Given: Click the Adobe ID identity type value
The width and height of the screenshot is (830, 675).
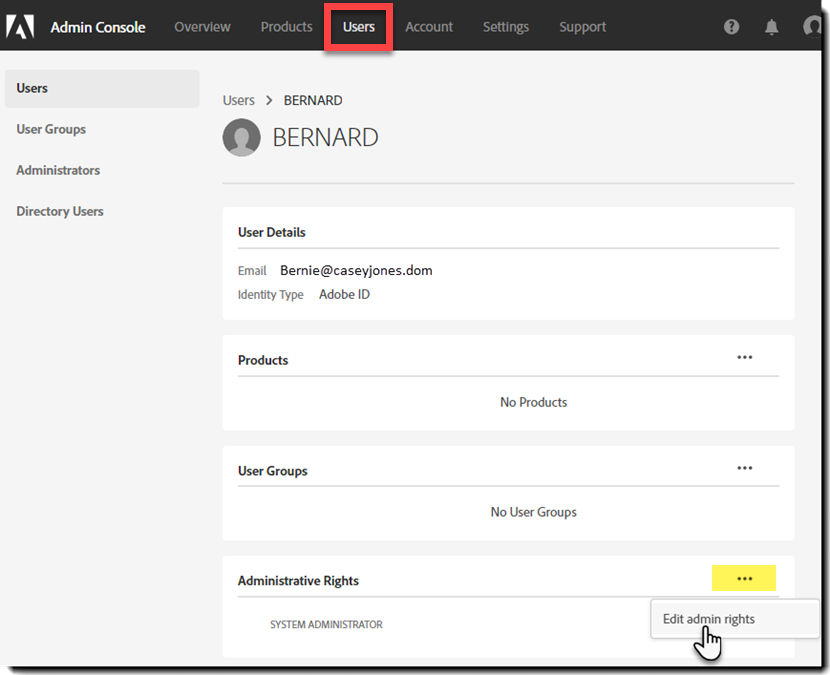Looking at the screenshot, I should click(345, 294).
